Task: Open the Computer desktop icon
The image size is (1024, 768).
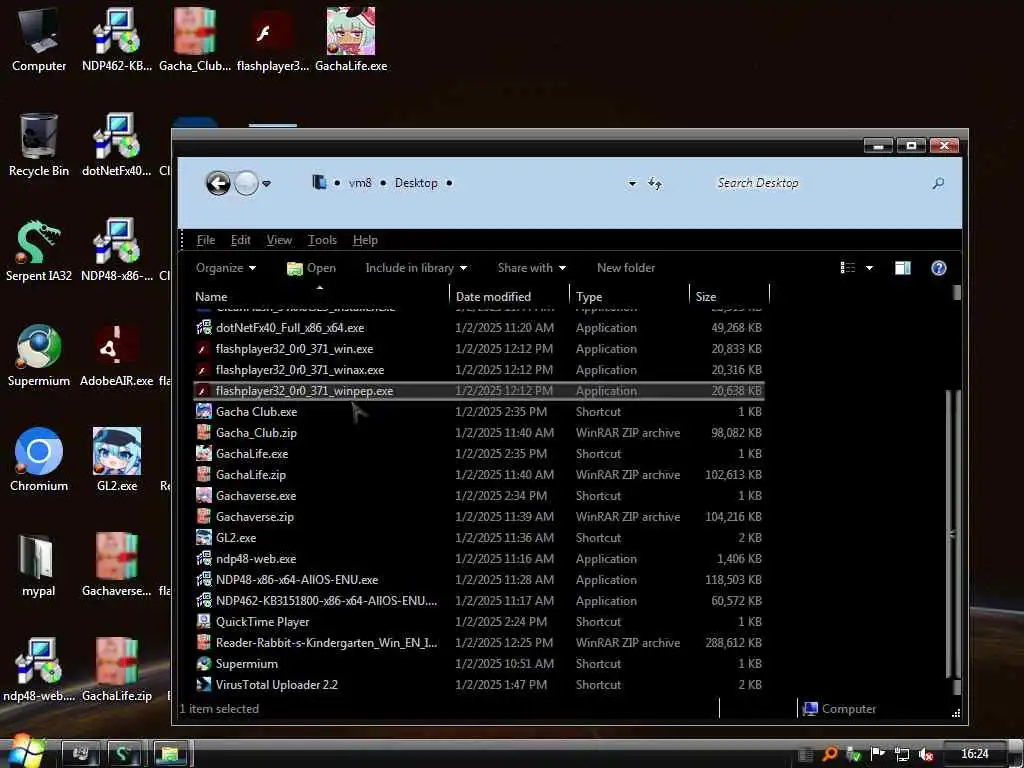Action: tap(39, 39)
